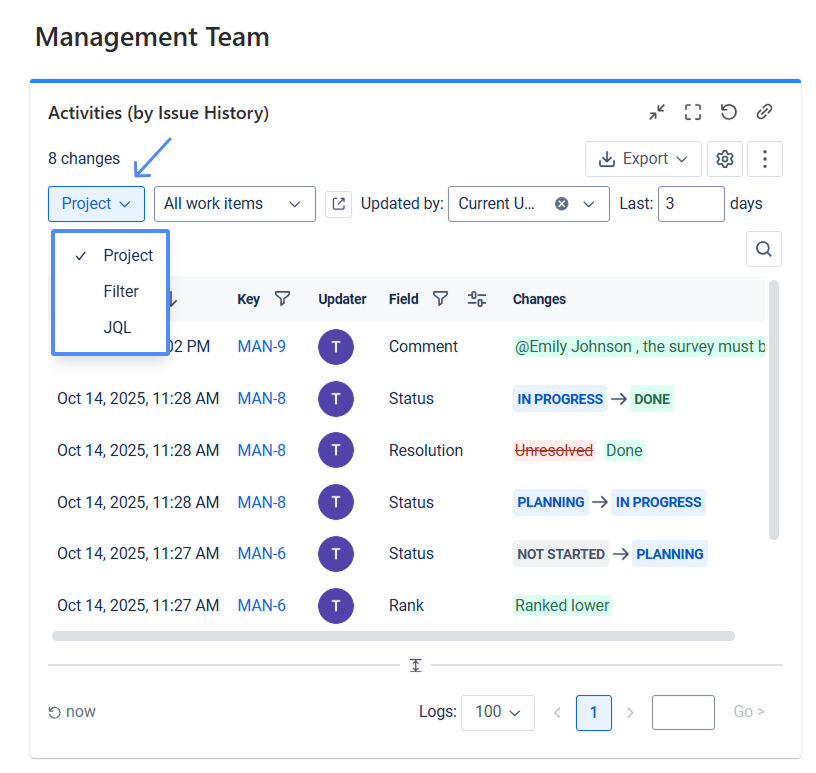Expand the Export dropdown button
Viewport: 816px width, 773px height.
pos(643,159)
